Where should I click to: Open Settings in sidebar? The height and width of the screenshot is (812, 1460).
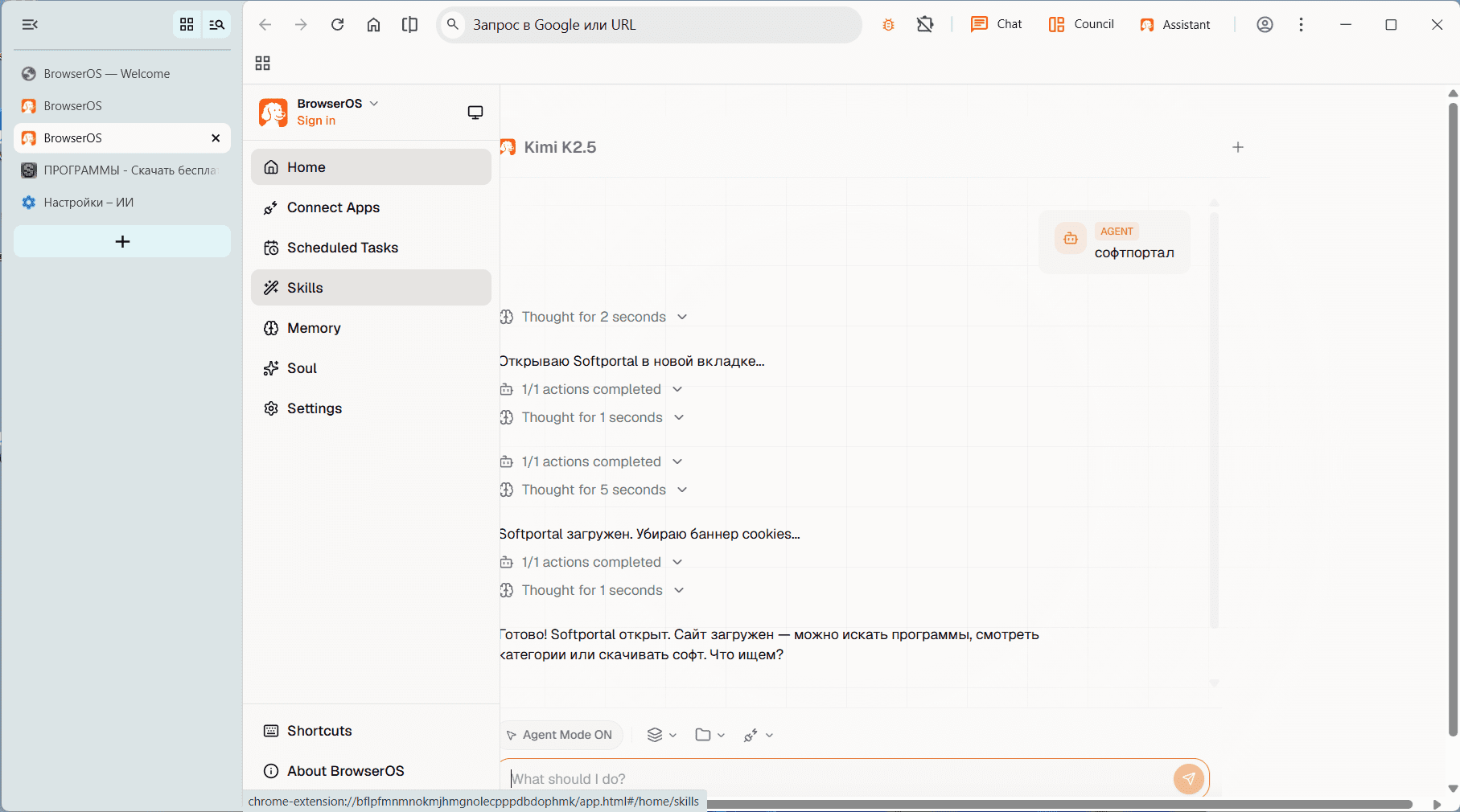click(x=371, y=408)
